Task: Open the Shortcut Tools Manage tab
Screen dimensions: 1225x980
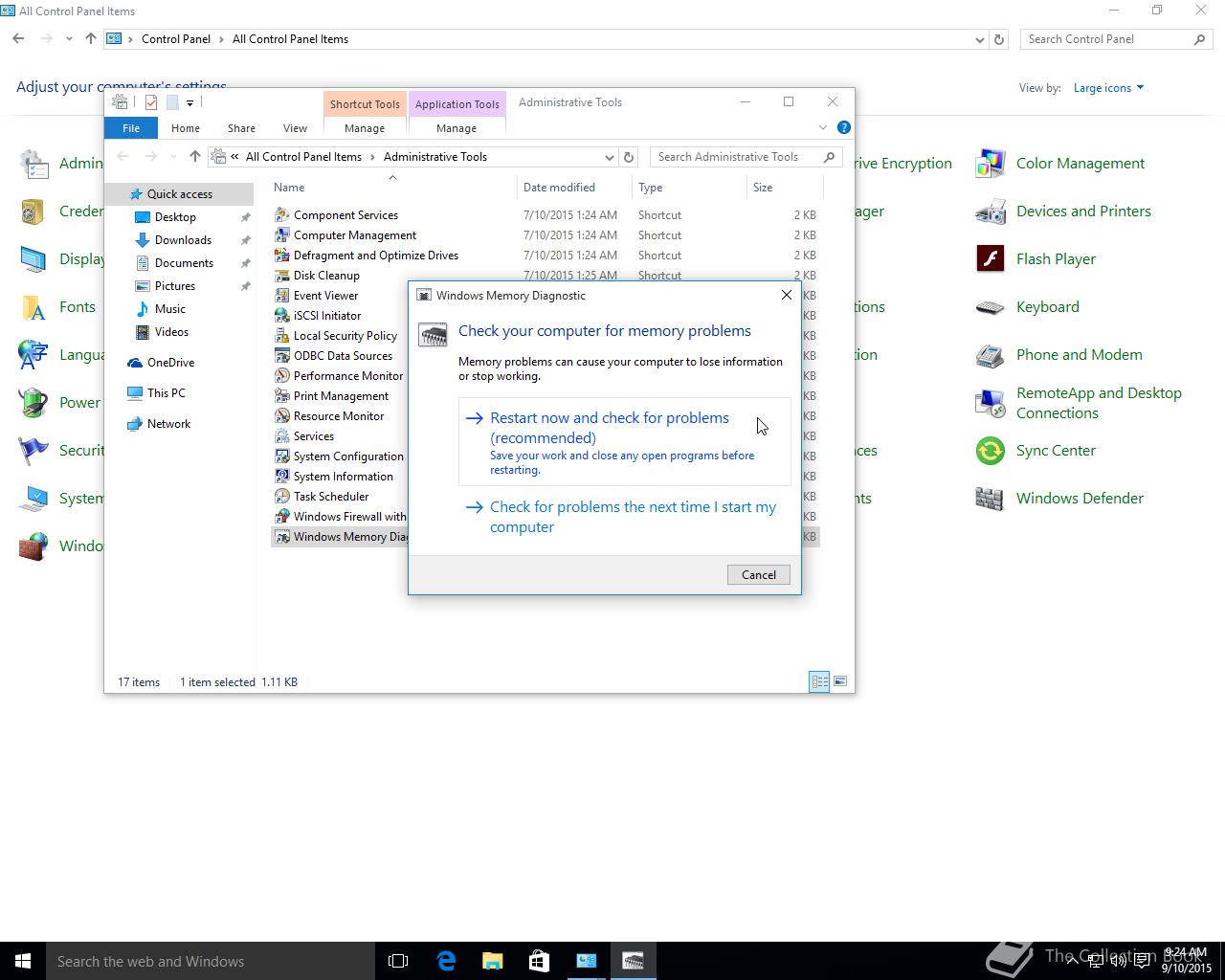Action: [x=365, y=128]
